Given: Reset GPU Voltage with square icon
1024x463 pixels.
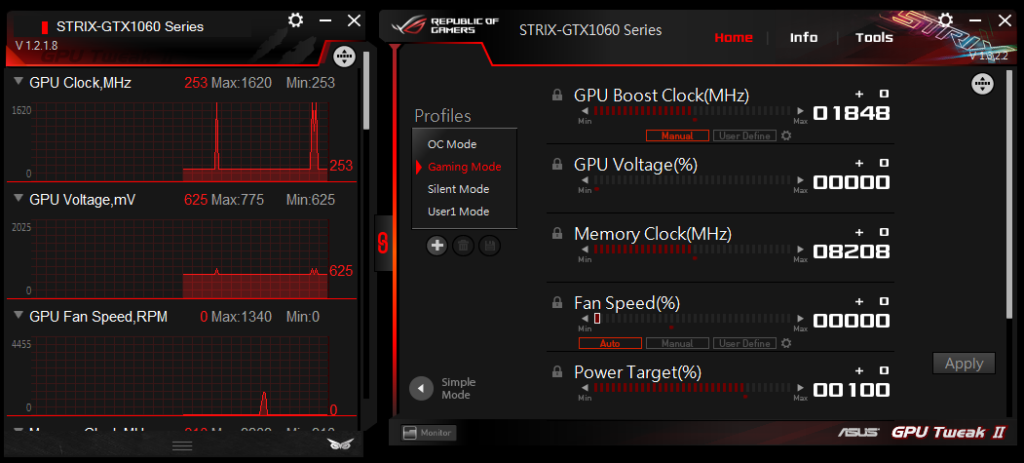Looking at the screenshot, I should (884, 163).
